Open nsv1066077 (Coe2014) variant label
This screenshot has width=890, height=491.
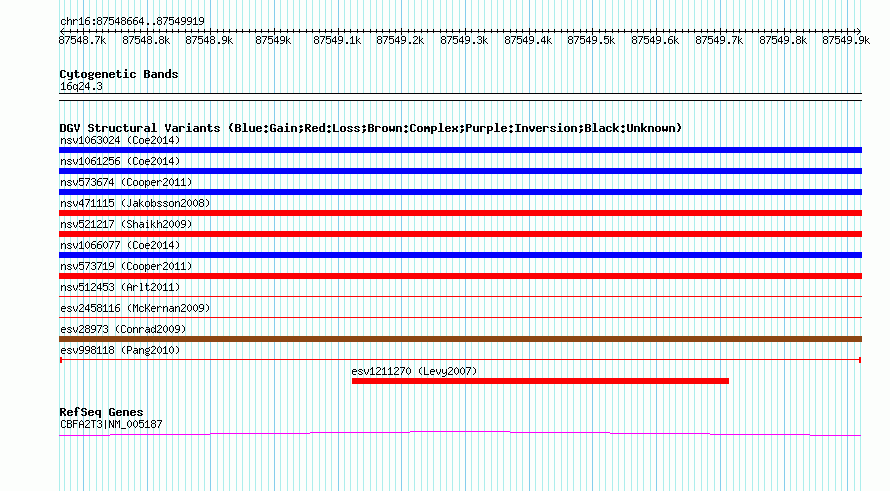[x=120, y=245]
